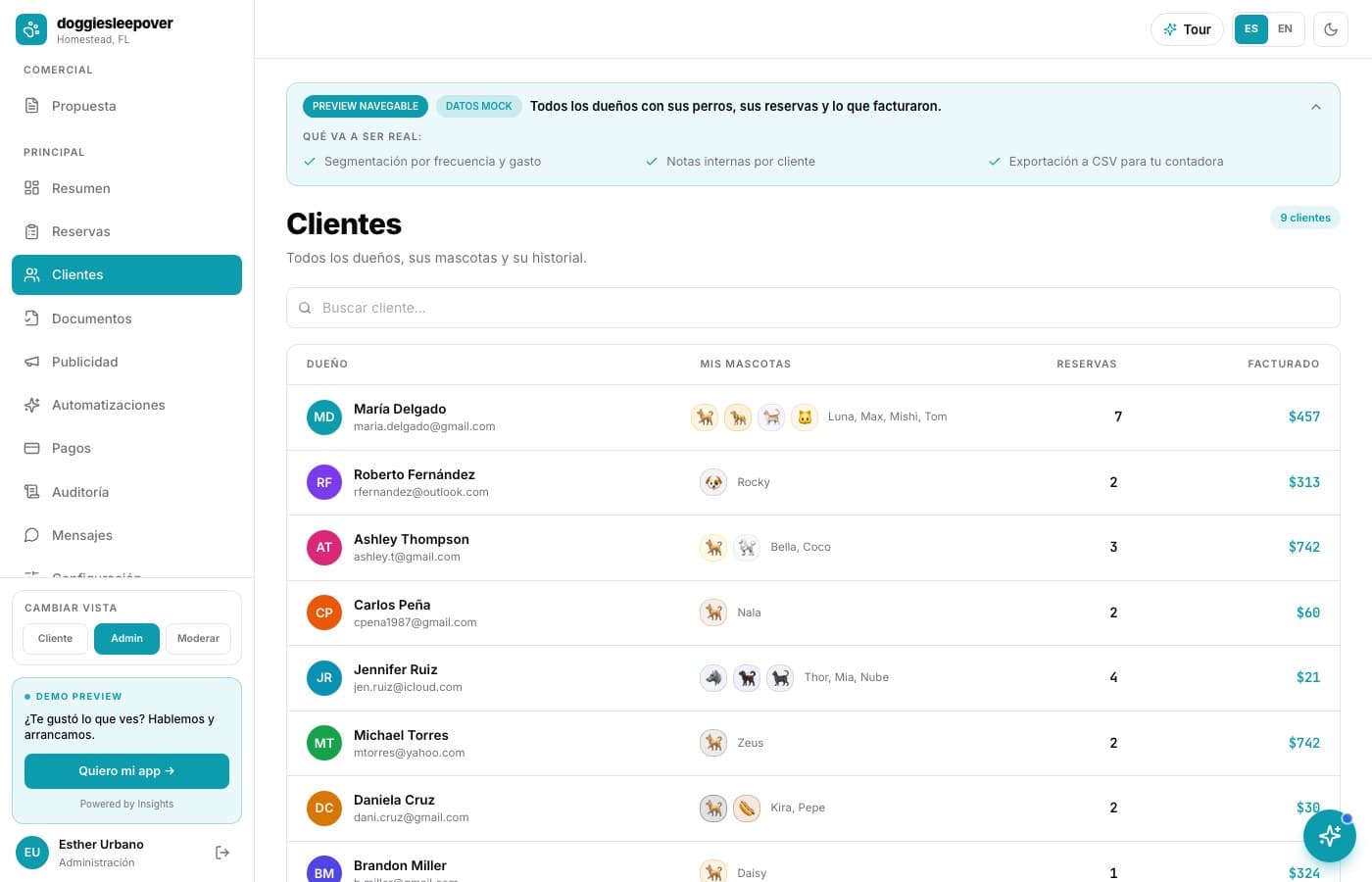Click Nala's pet icon
This screenshot has height=882, width=1372.
pyautogui.click(x=713, y=612)
